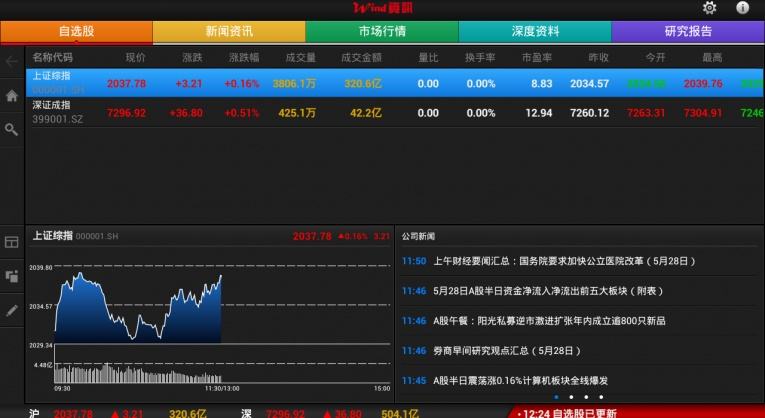Click the overlapping windows sidebar icon

click(12, 276)
